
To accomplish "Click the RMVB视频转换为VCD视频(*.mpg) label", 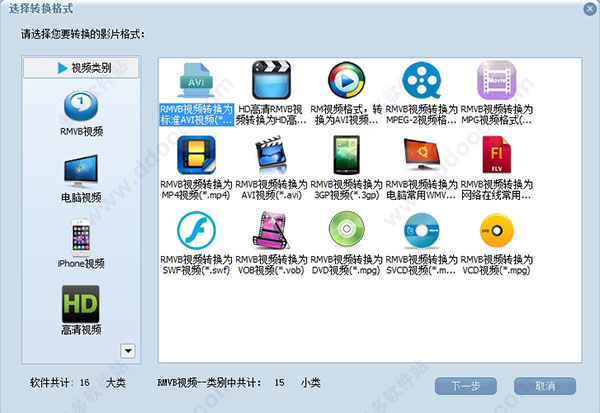I will tap(497, 265).
